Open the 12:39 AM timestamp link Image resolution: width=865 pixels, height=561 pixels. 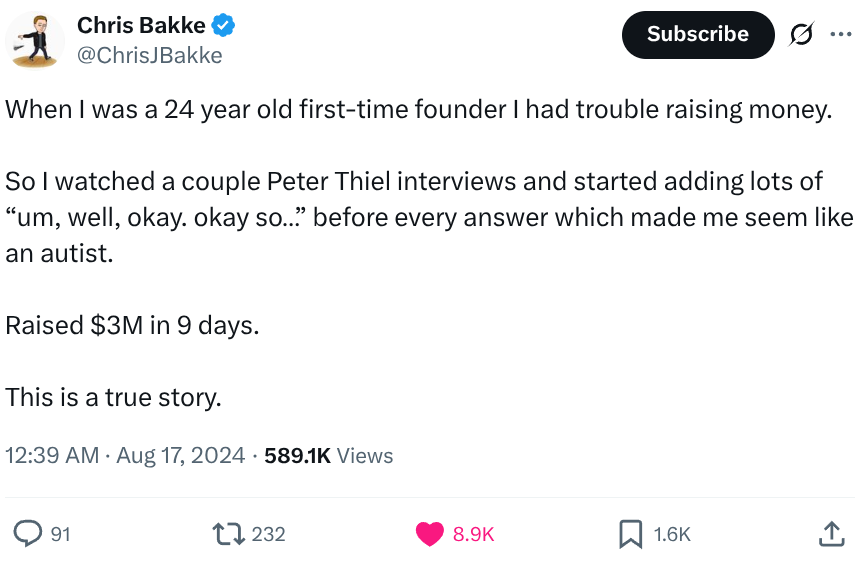click(x=52, y=456)
